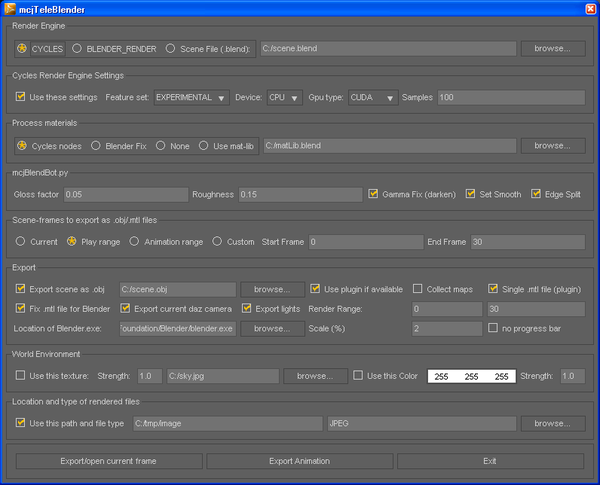This screenshot has width=600, height=485.
Task: Click the C:/sky.jpg path field
Action: pyautogui.click(x=223, y=376)
